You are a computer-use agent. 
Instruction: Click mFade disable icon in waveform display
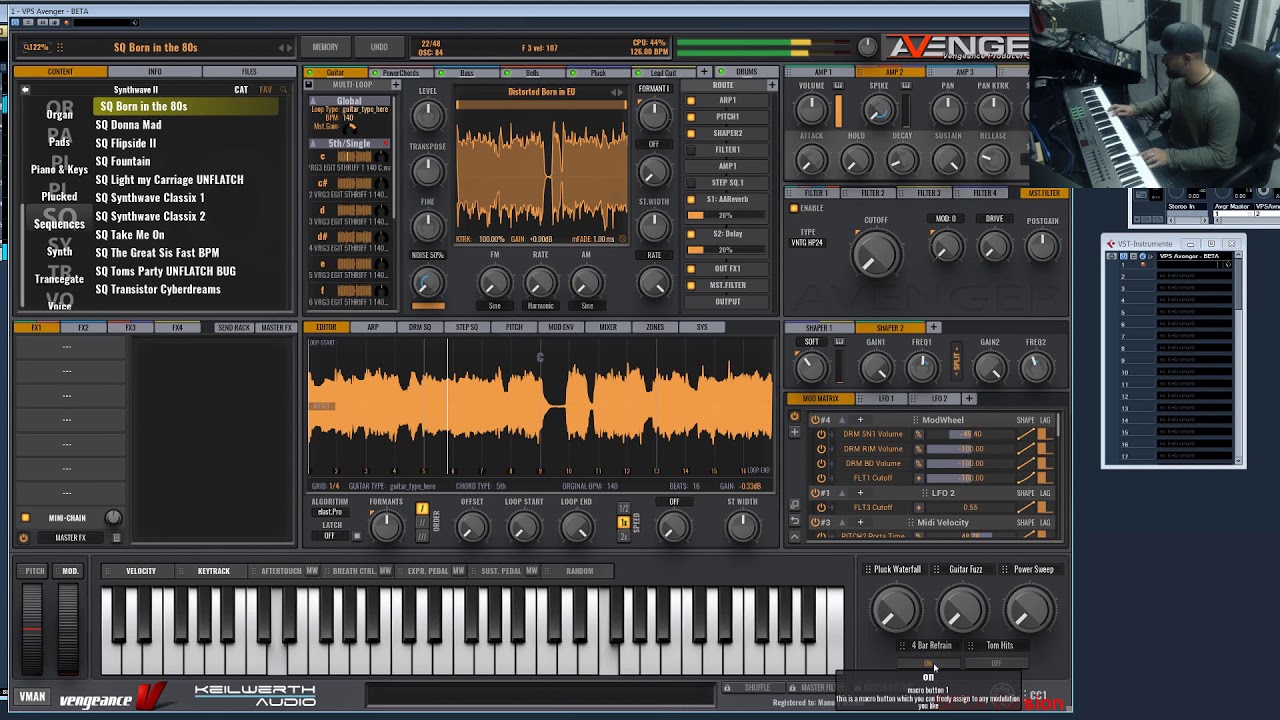tap(623, 239)
